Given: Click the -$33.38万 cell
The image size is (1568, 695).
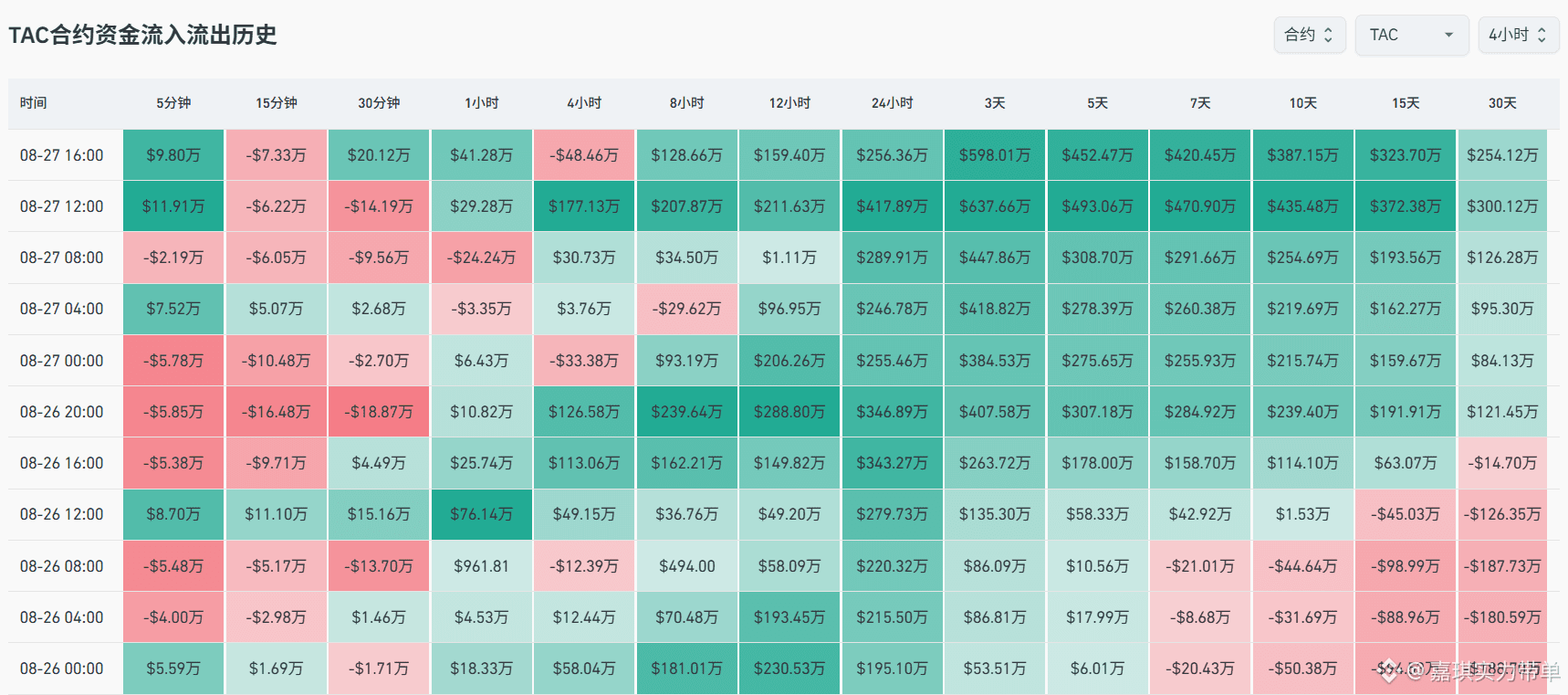Looking at the screenshot, I should tap(584, 361).
